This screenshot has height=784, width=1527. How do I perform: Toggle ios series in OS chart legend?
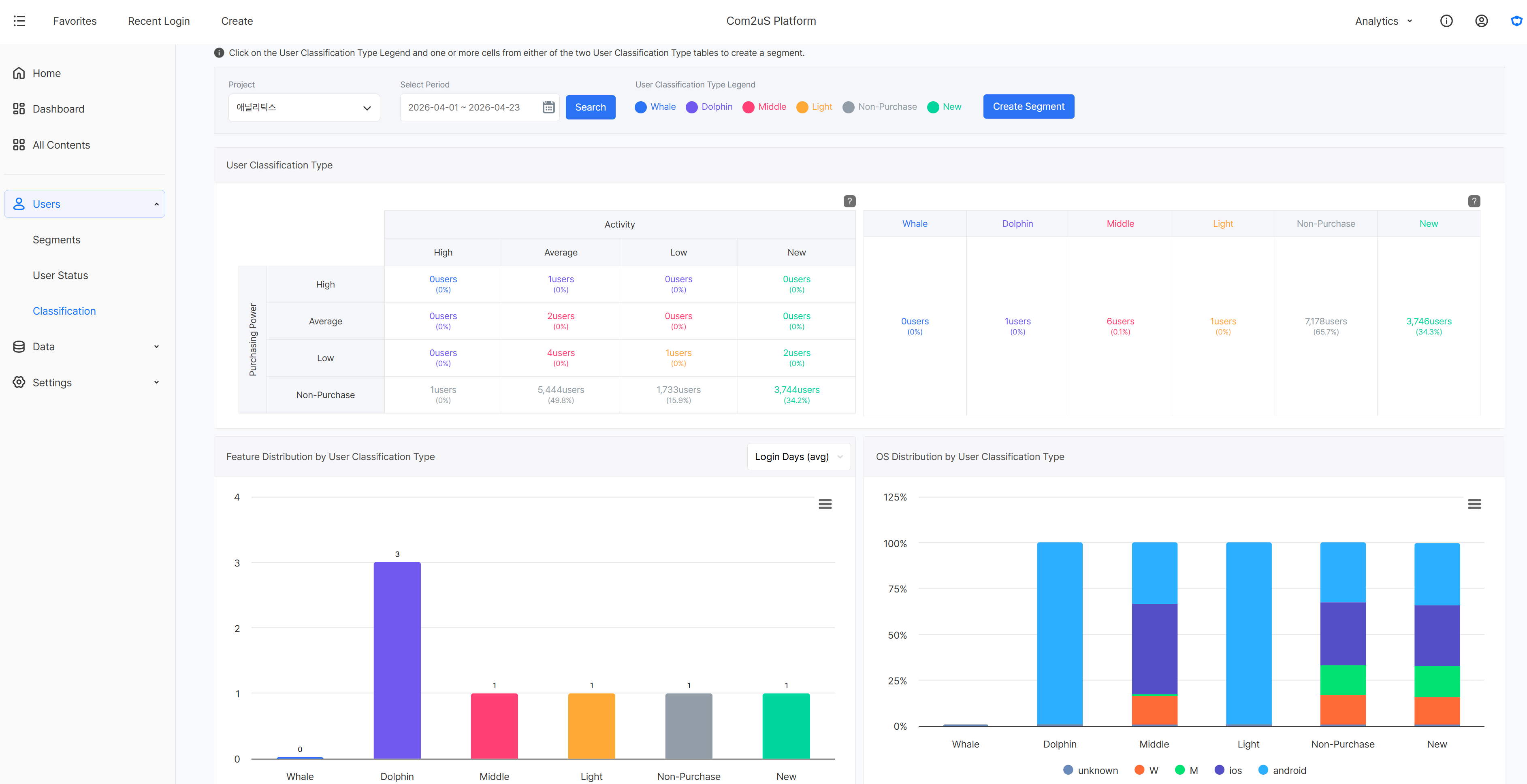tap(1228, 770)
